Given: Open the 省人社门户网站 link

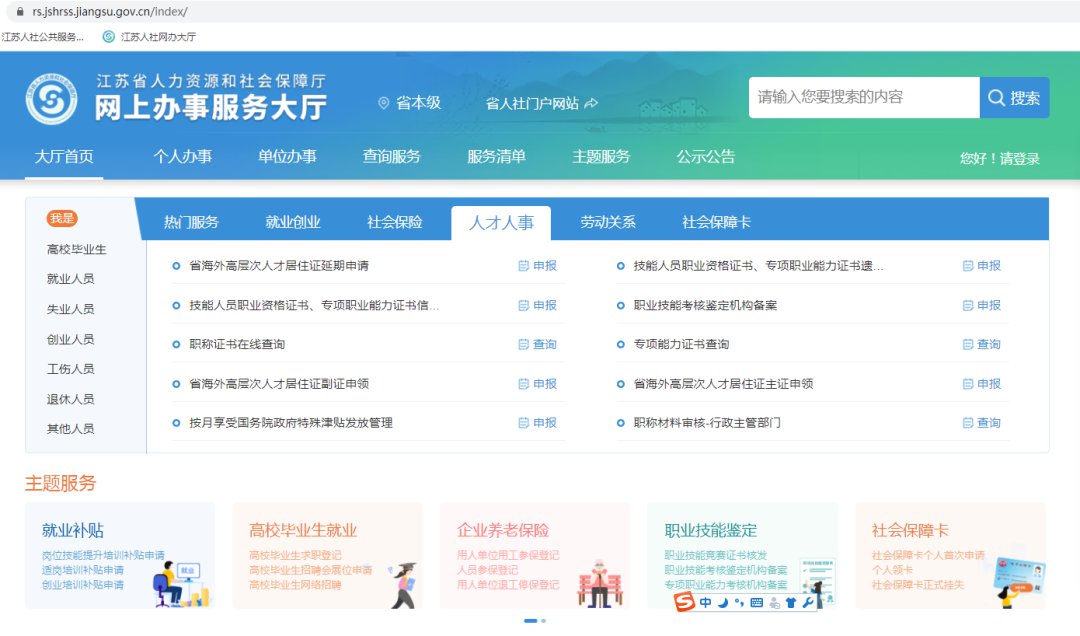Looking at the screenshot, I should (541, 103).
